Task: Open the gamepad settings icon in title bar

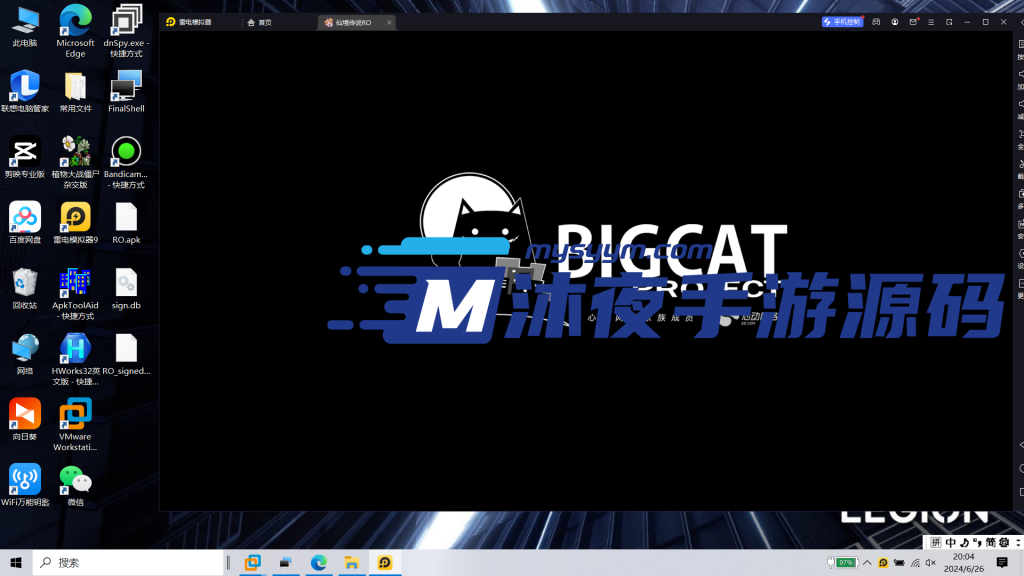Action: [x=876, y=22]
